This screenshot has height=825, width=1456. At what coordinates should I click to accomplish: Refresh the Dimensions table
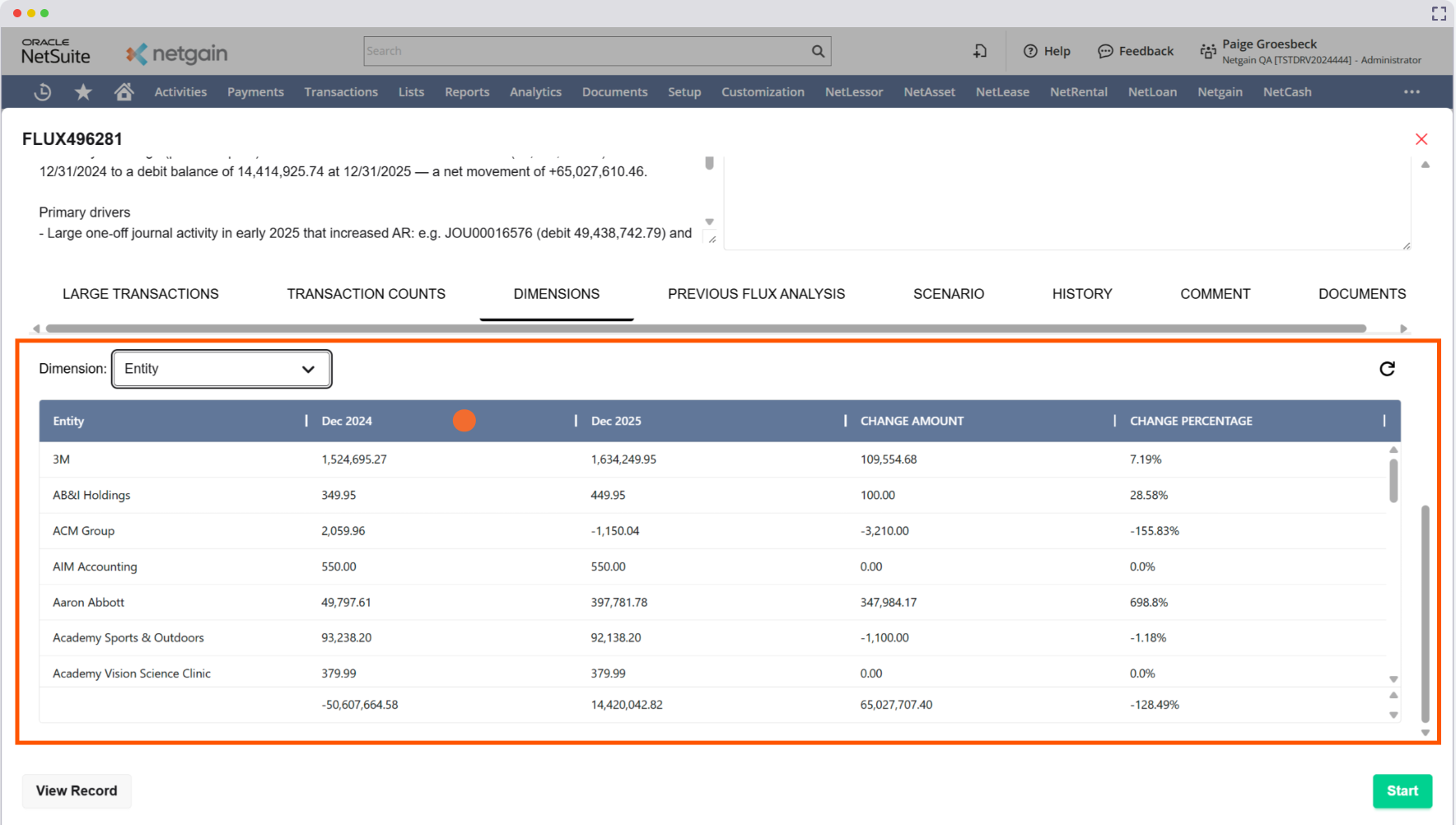(x=1387, y=369)
